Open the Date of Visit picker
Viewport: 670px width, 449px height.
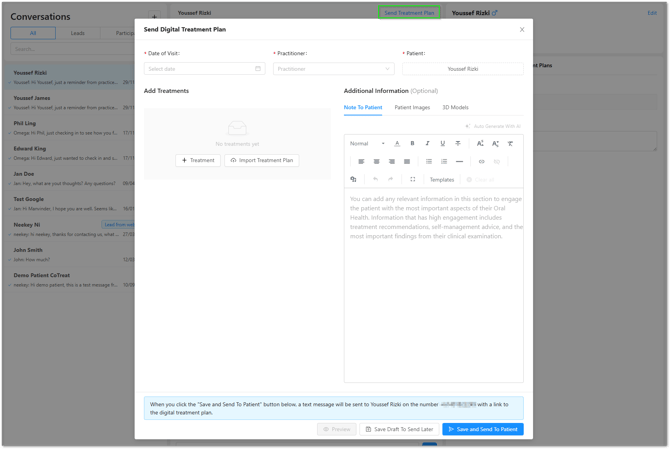(204, 69)
